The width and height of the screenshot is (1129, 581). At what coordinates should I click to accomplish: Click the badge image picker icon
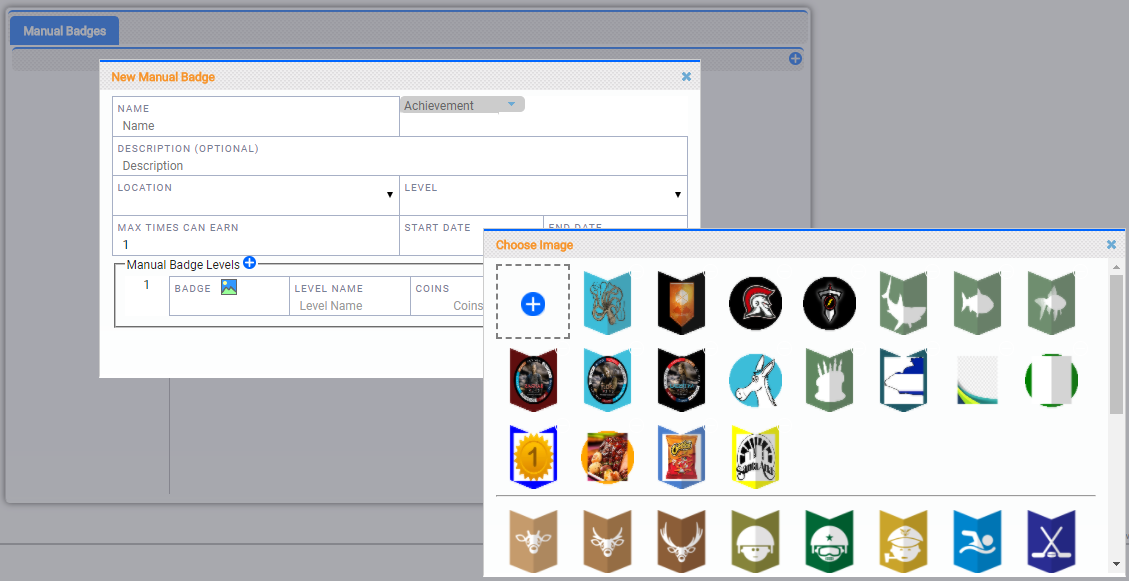[x=229, y=288]
